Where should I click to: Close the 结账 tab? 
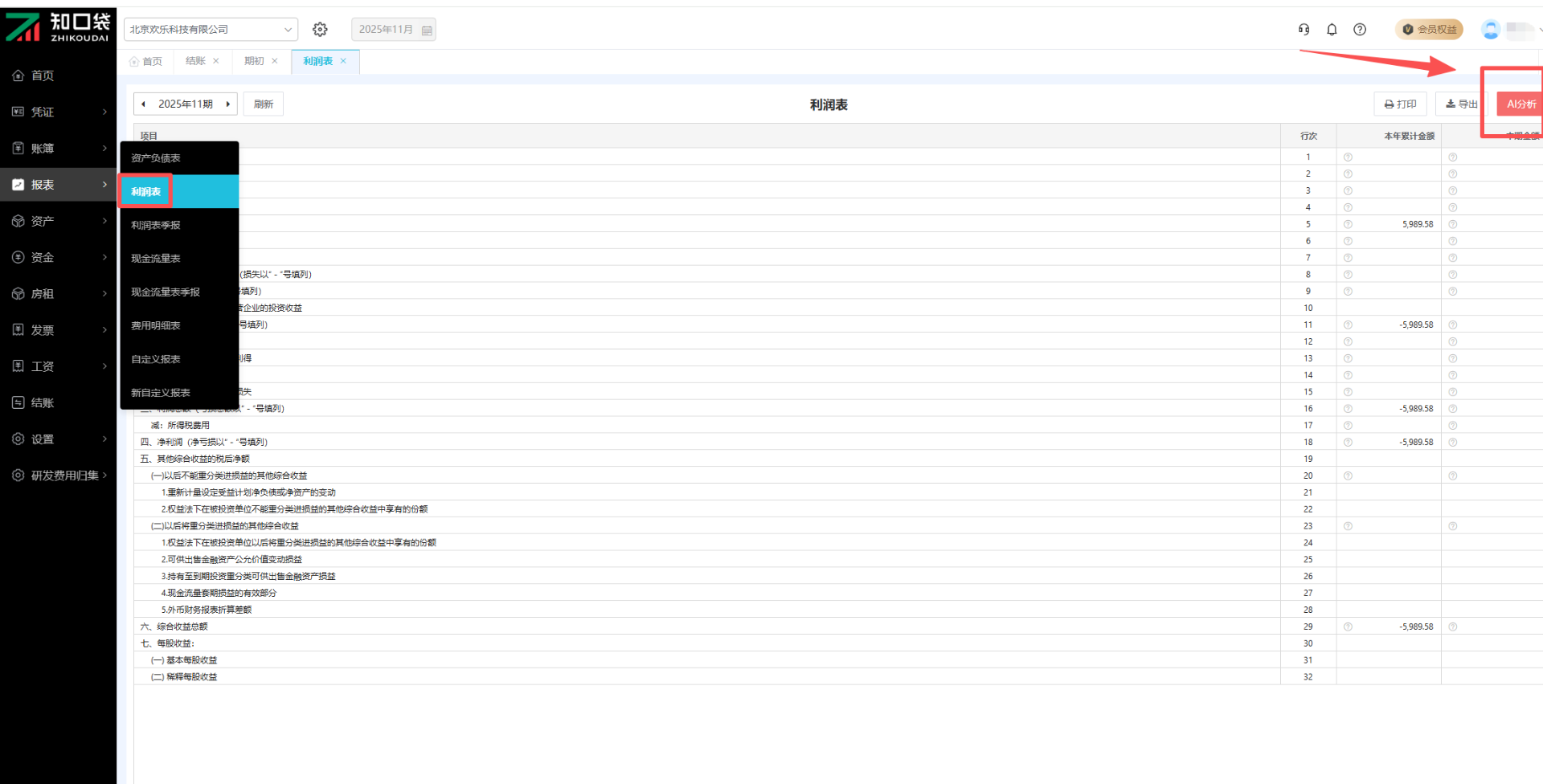point(216,61)
